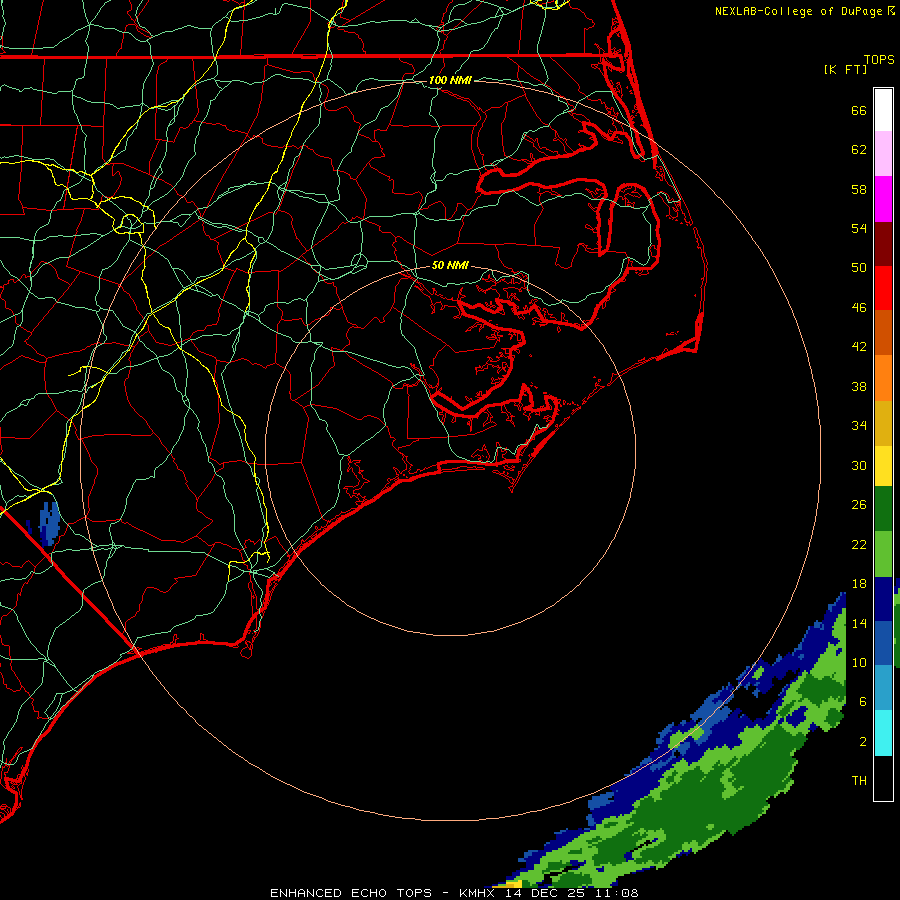The height and width of the screenshot is (900, 900).
Task: Click the 100 NMI range ring label
Action: click(x=450, y=80)
